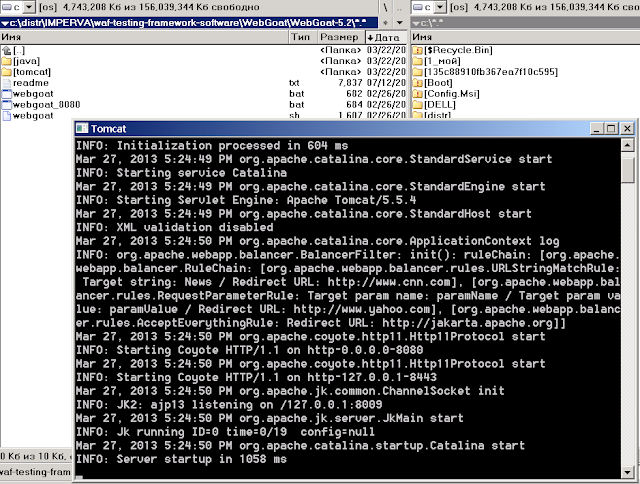Expand the right path bar c:\ dropdown arrow

pos(416,23)
